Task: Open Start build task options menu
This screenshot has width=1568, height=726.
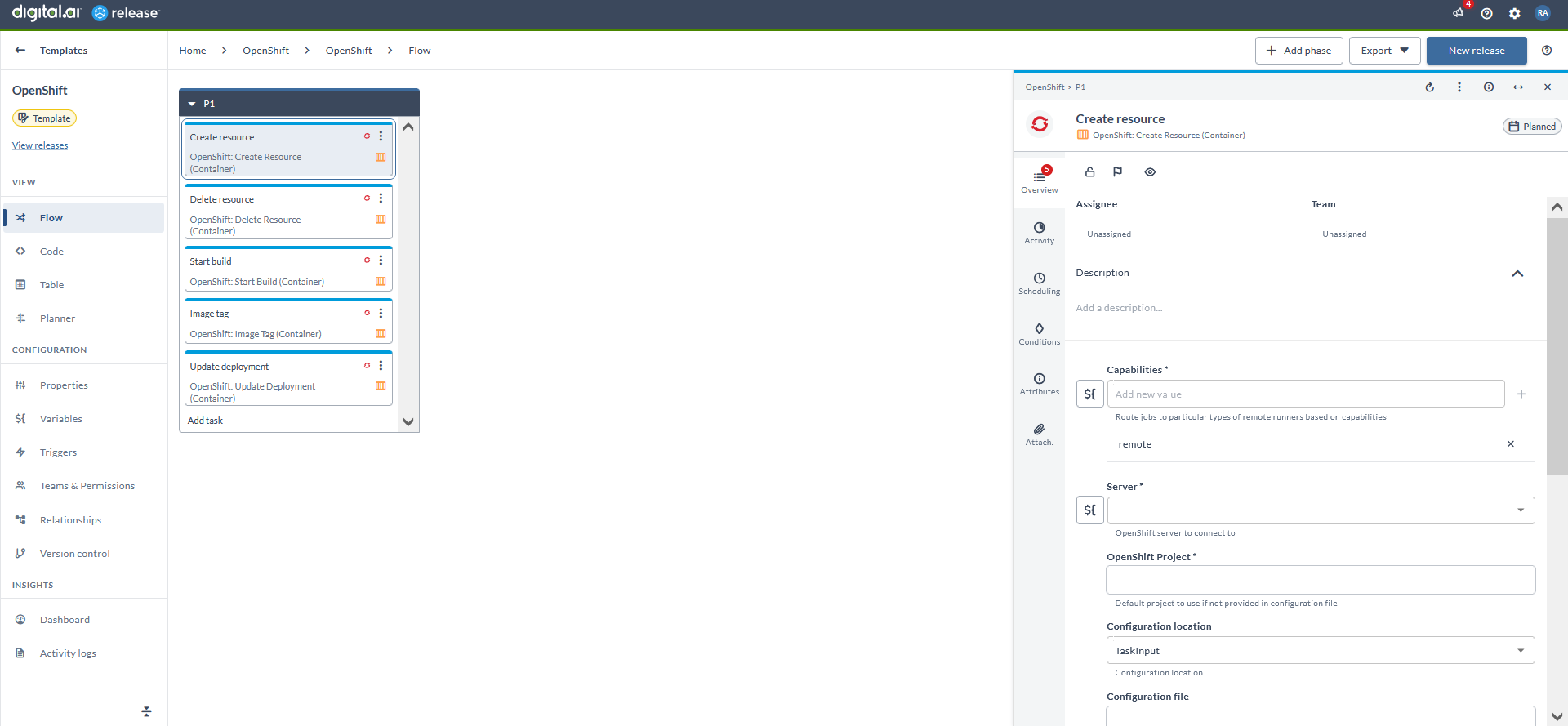Action: point(381,261)
